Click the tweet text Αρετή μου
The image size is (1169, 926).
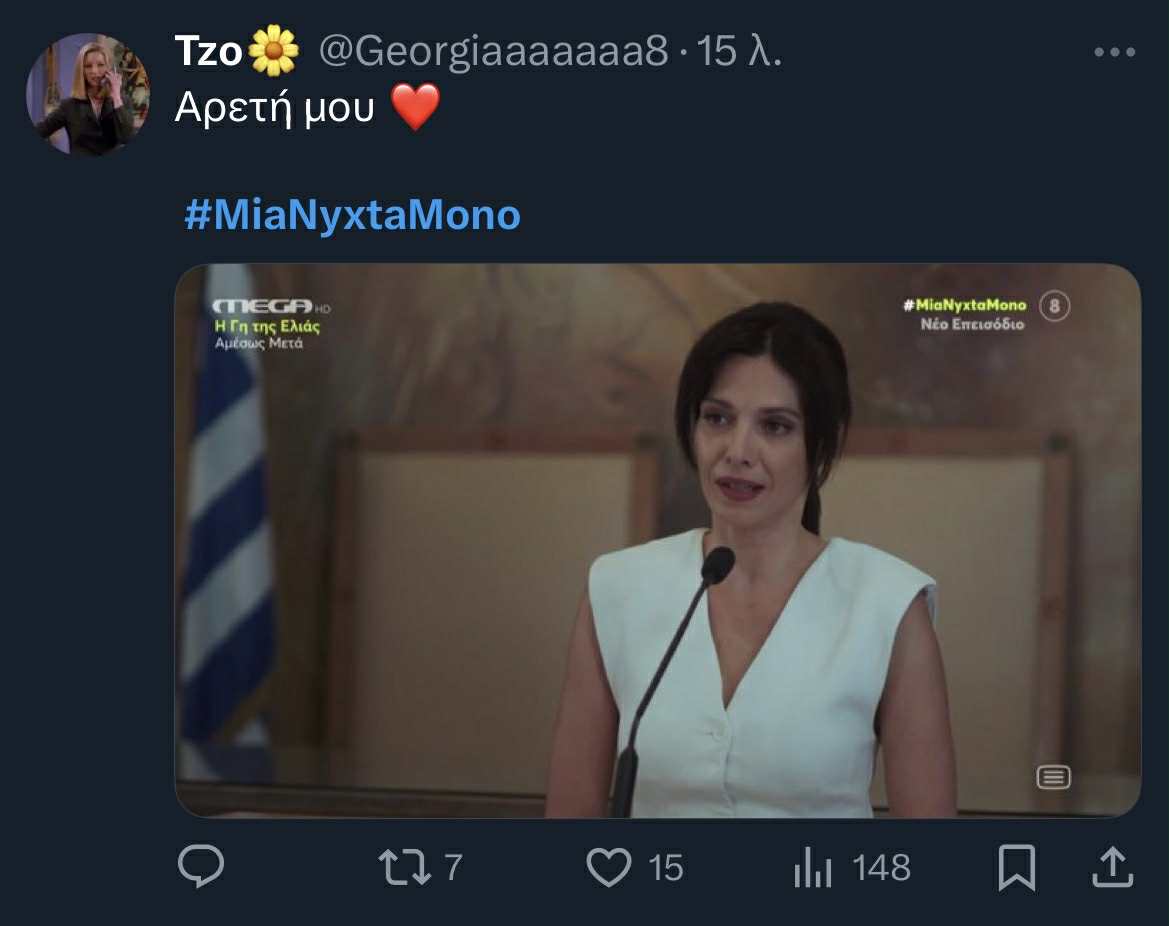275,108
